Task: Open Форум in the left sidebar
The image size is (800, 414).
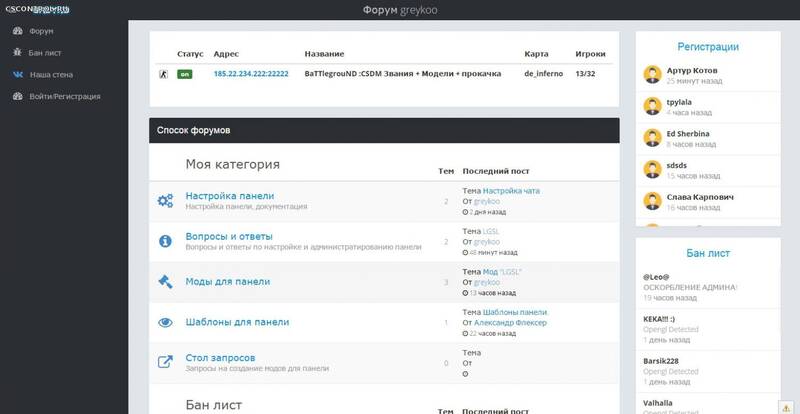Action: coord(42,30)
